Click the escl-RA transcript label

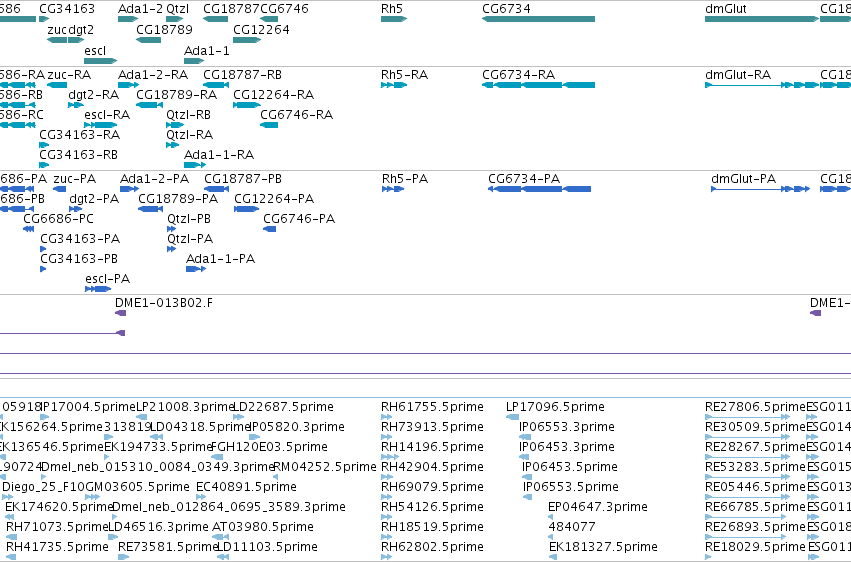(x=107, y=114)
